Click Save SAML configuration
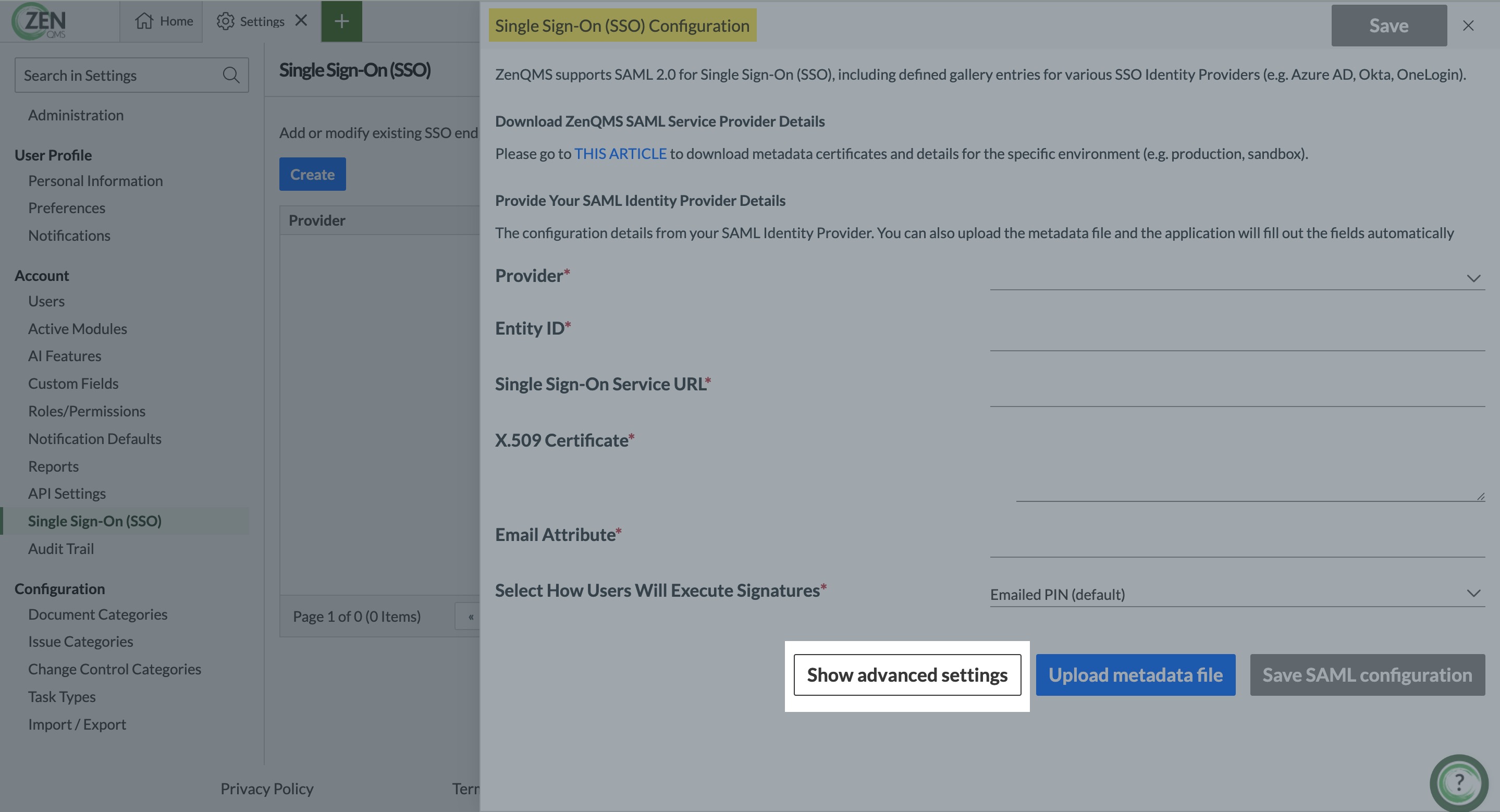1500x812 pixels. (x=1367, y=674)
